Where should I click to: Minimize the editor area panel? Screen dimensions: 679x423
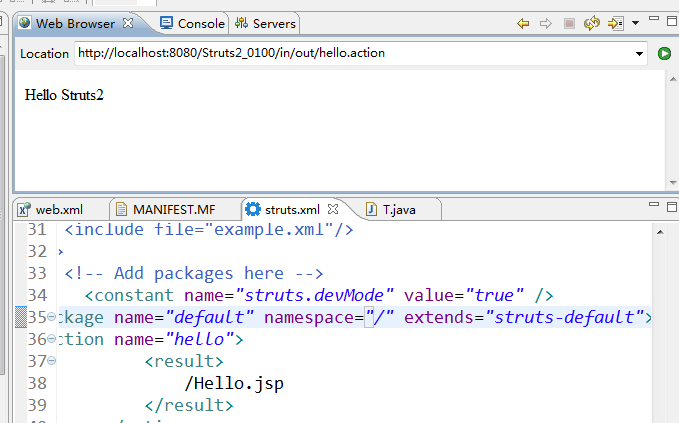tap(654, 204)
